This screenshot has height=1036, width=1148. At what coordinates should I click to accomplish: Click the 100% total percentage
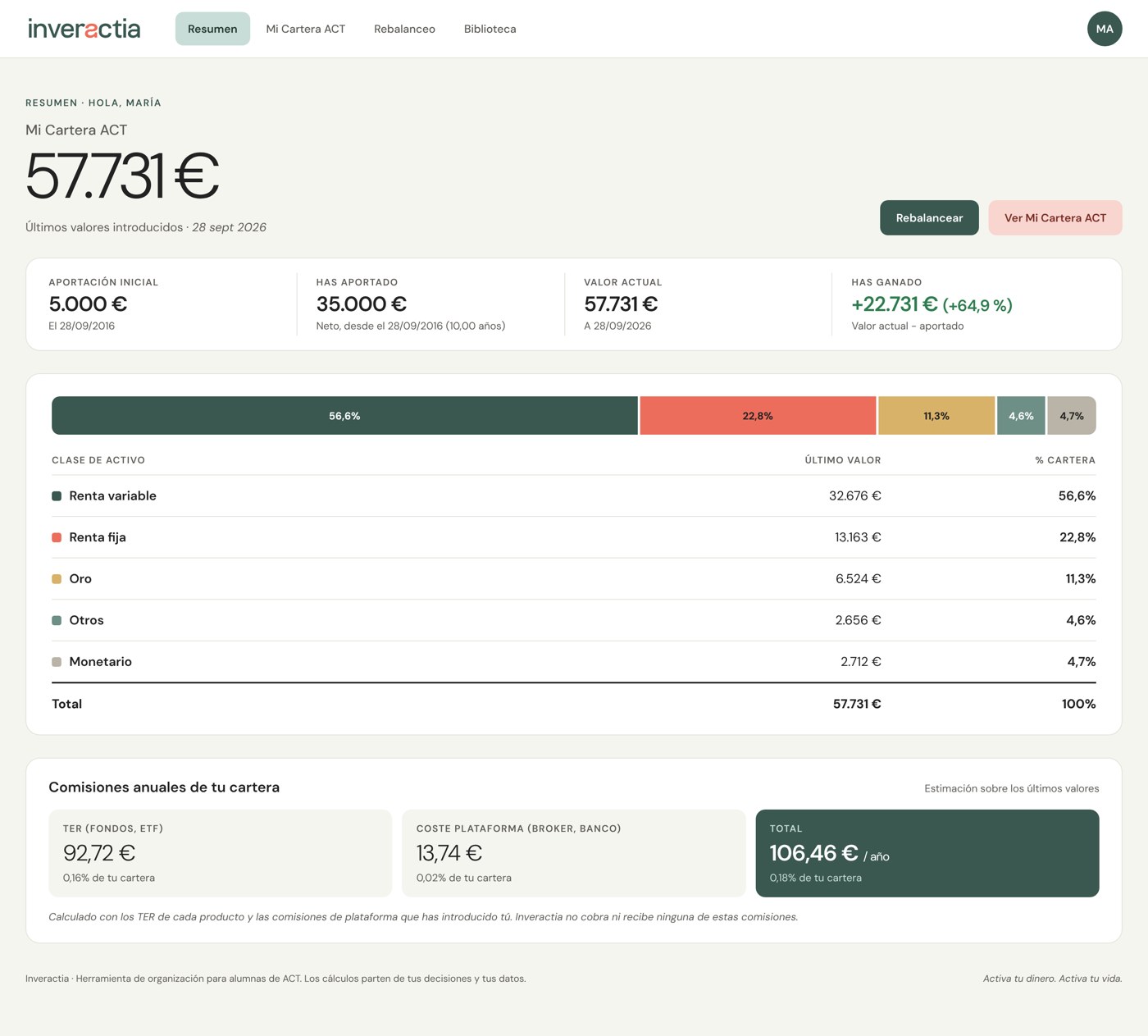click(x=1078, y=704)
